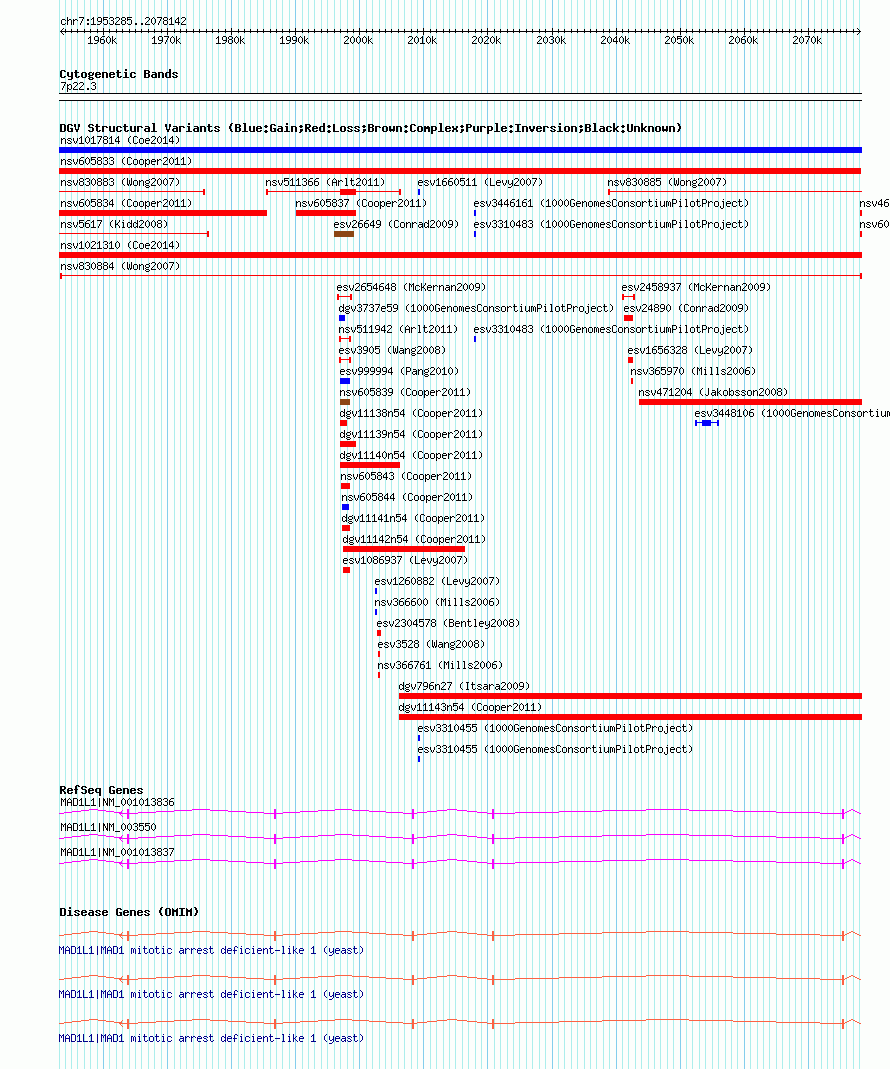The width and height of the screenshot is (890, 1069).
Task: Open nsv605844 (Cooper2011) variant
Action: click(407, 498)
